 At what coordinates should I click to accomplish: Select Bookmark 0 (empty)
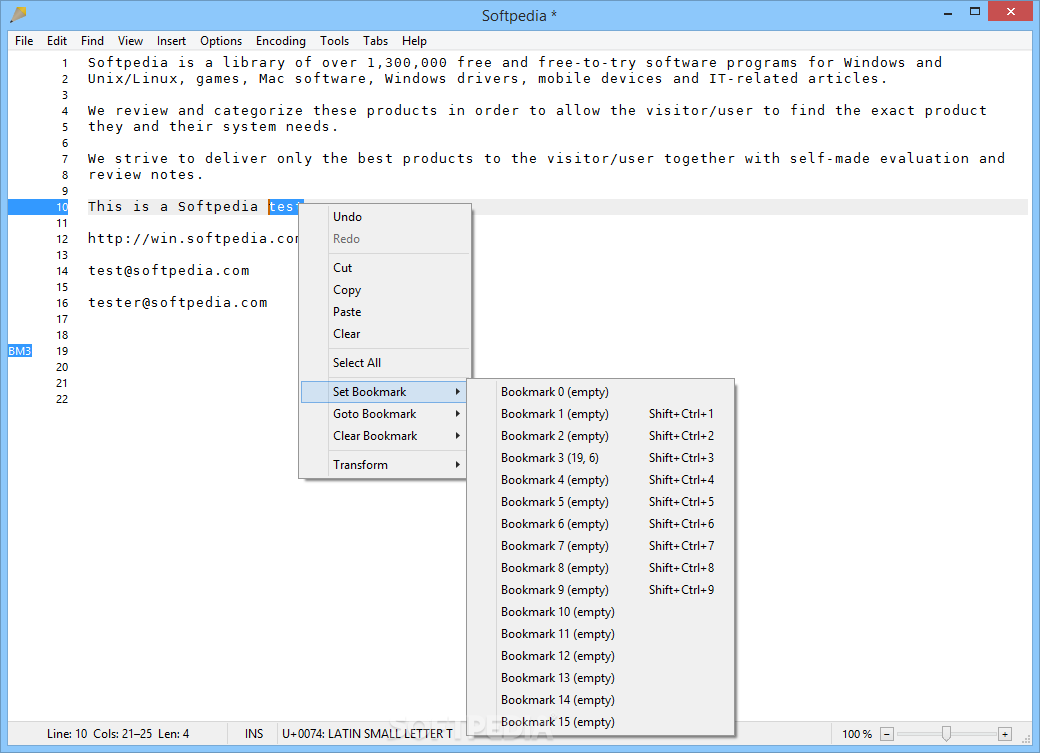pos(601,392)
